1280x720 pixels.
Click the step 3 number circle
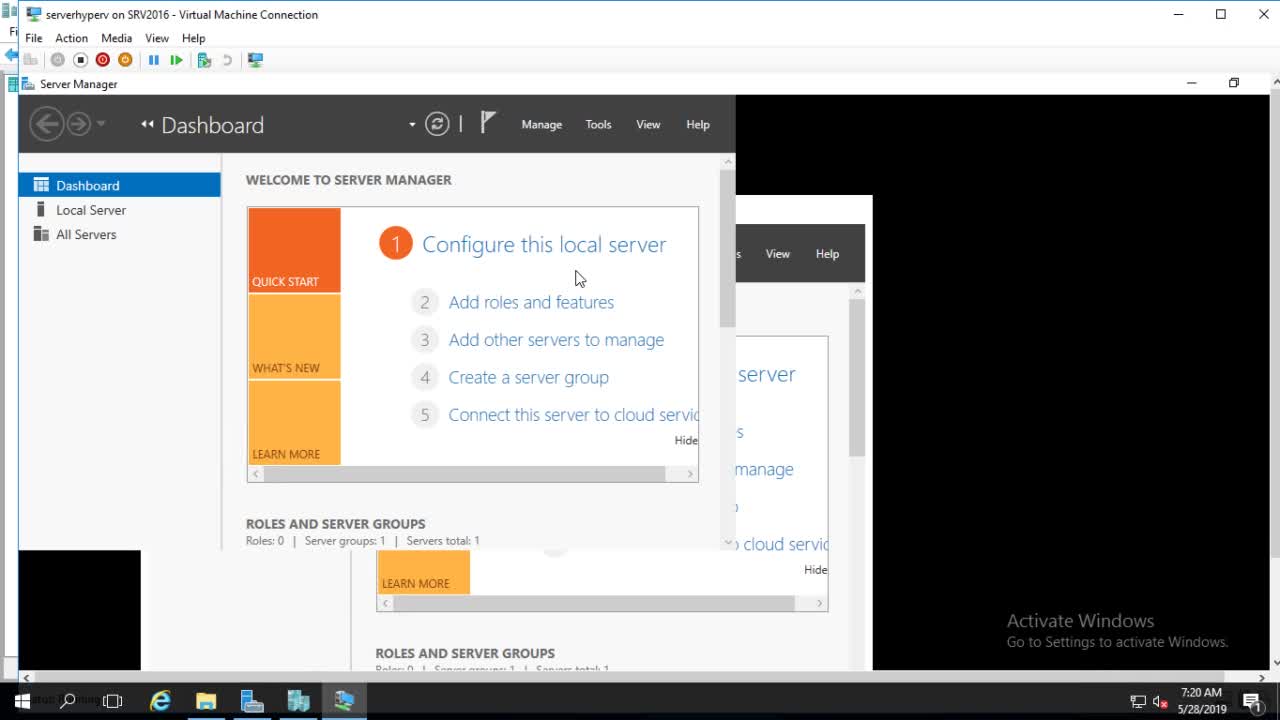point(425,340)
